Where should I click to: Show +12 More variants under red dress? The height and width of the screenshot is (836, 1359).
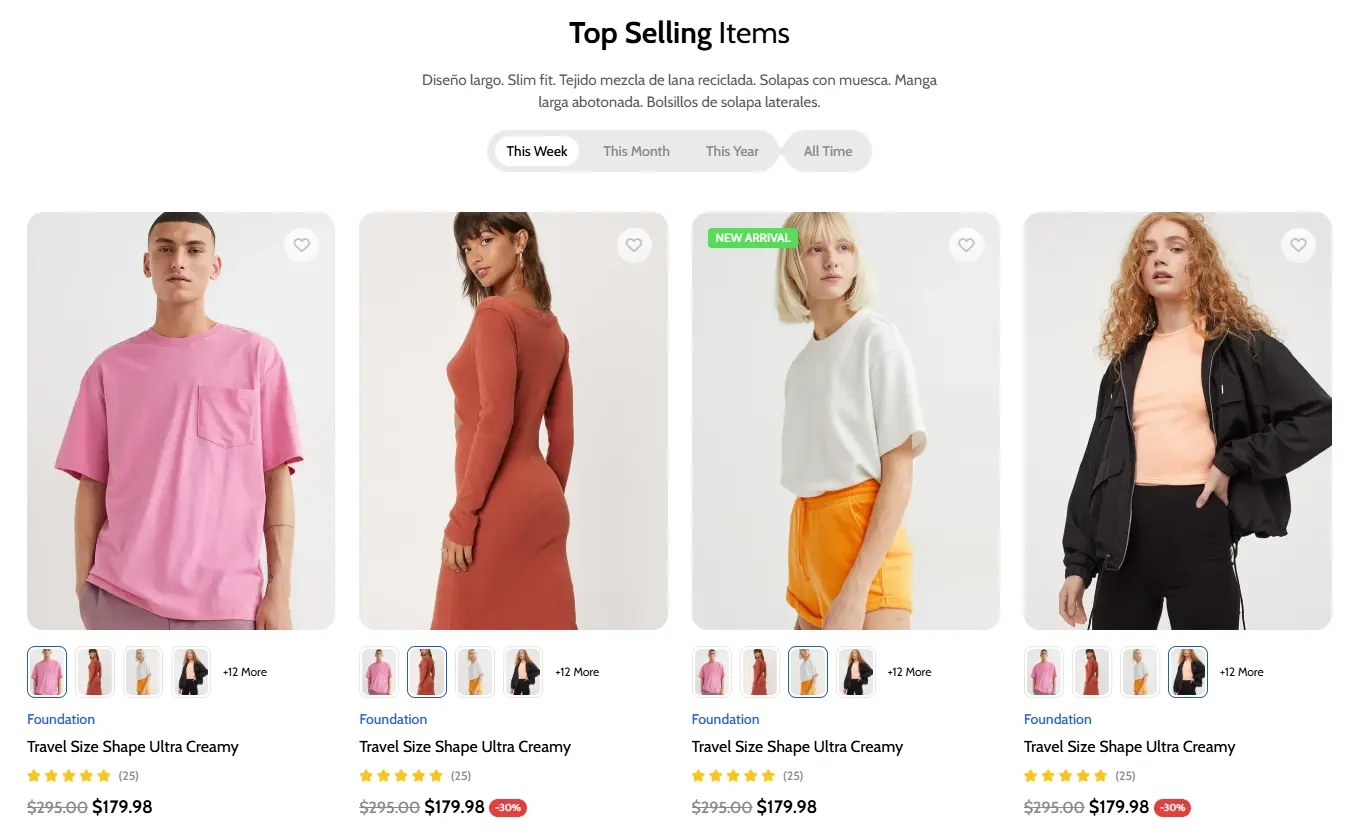tap(577, 672)
